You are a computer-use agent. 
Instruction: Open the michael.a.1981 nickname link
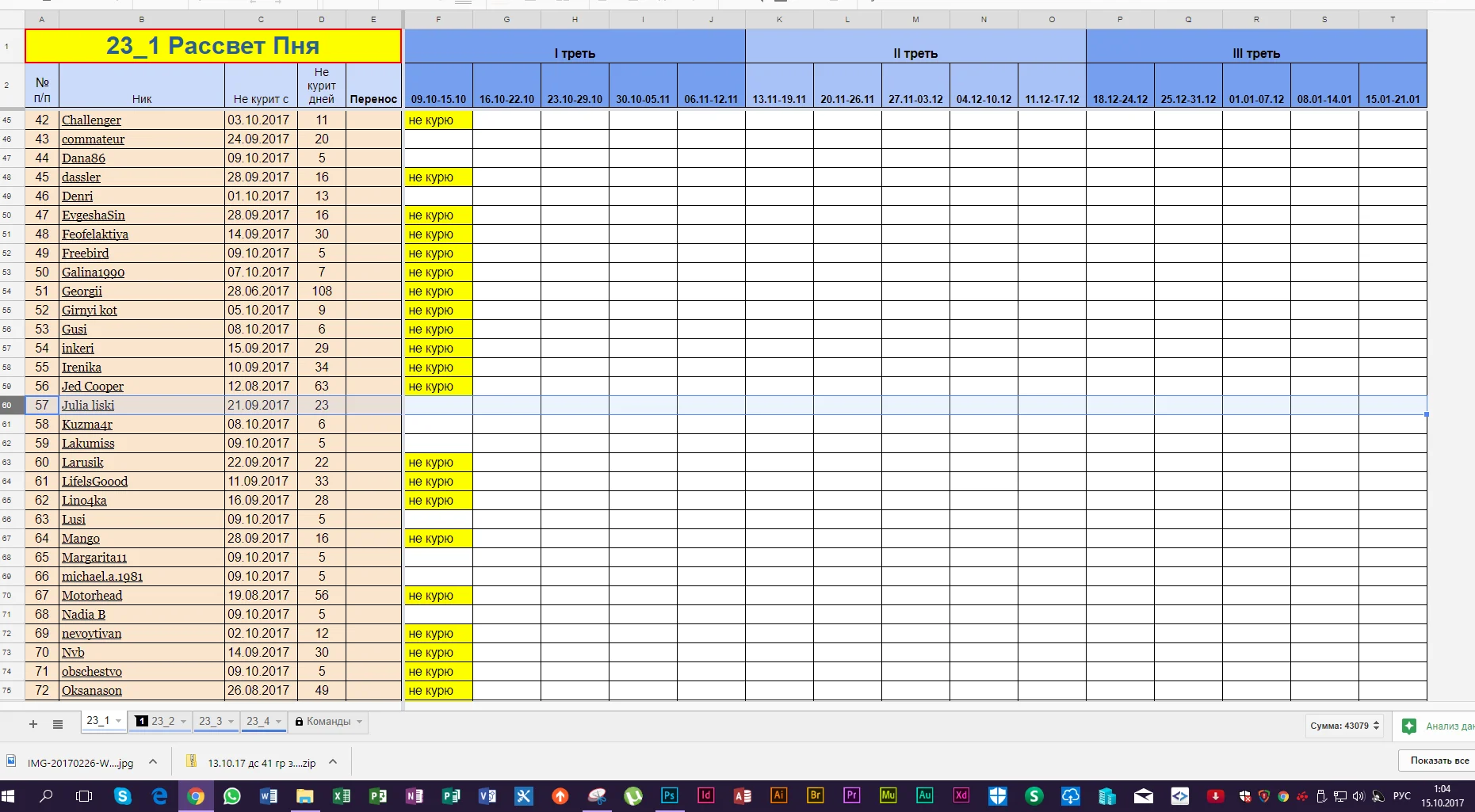[102, 577]
